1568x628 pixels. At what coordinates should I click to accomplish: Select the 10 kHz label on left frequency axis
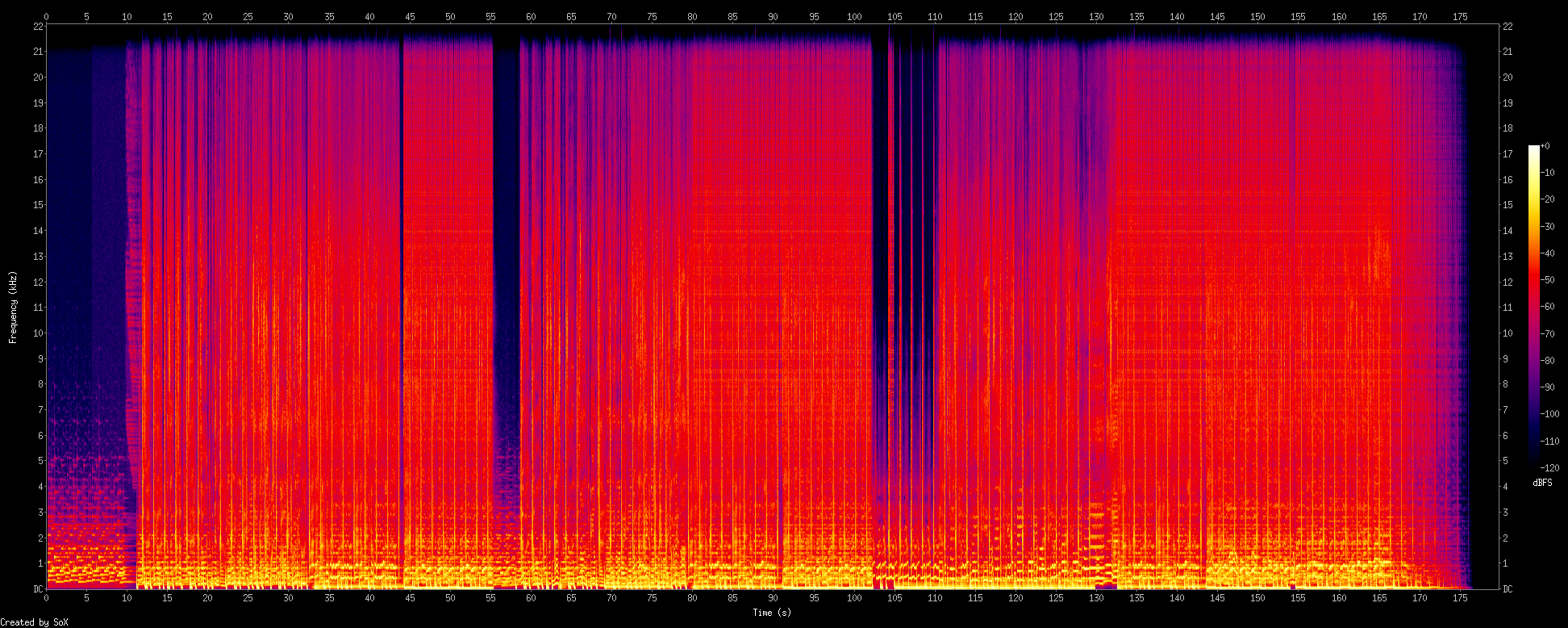click(x=37, y=333)
